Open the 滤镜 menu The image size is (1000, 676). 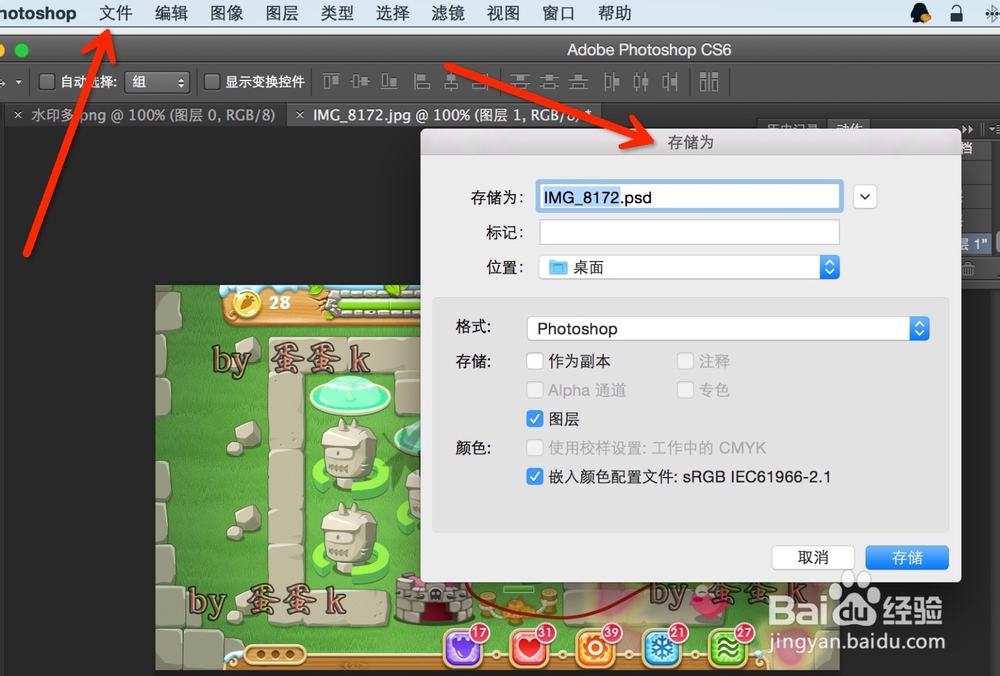448,13
